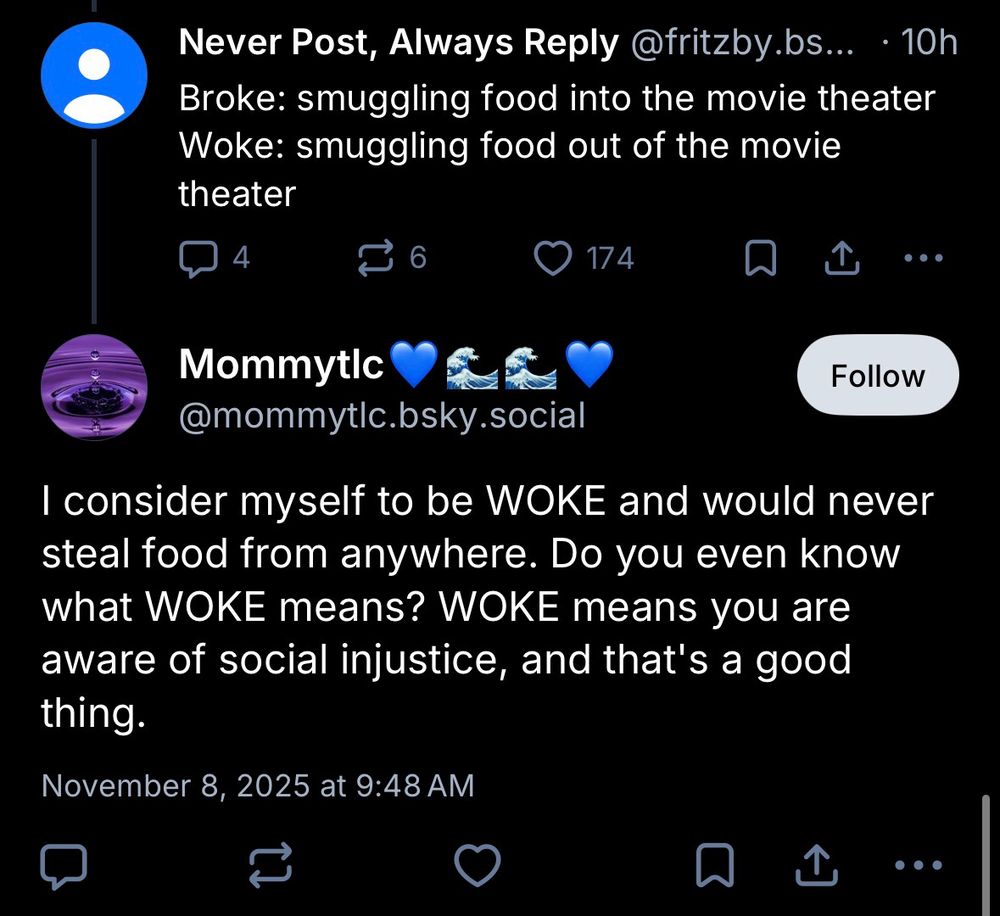Reply to the Never Post, Always Reply post
The height and width of the screenshot is (916, 1000).
coord(199,257)
